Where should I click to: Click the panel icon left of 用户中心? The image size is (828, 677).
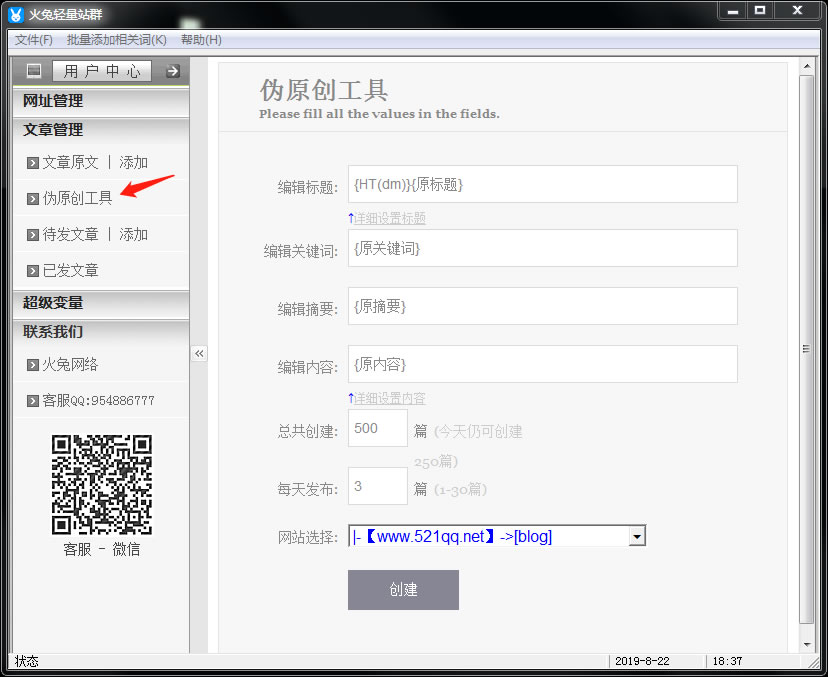click(x=34, y=71)
